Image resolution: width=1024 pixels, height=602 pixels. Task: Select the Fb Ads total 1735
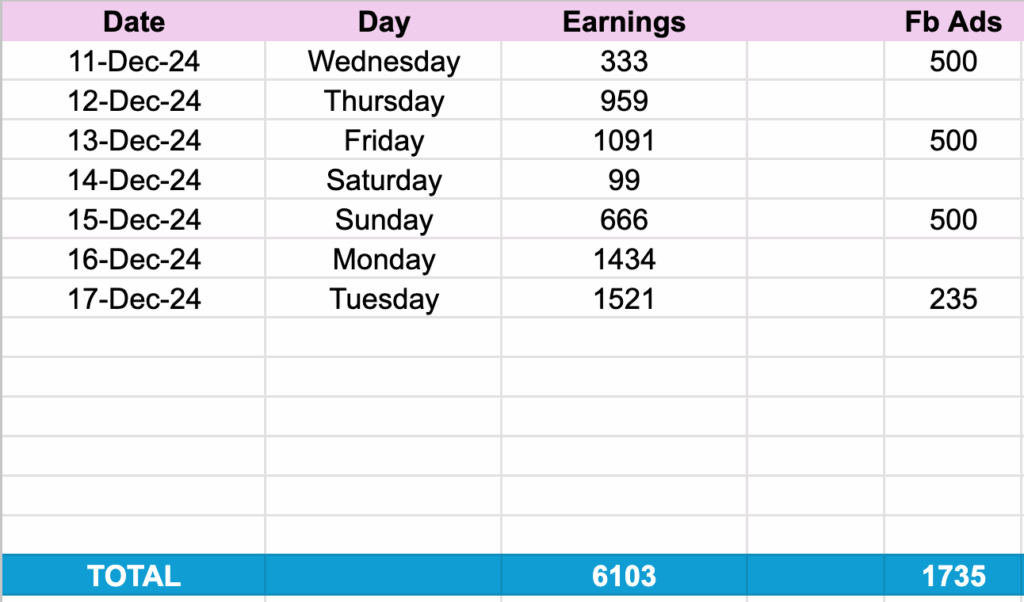[953, 576]
